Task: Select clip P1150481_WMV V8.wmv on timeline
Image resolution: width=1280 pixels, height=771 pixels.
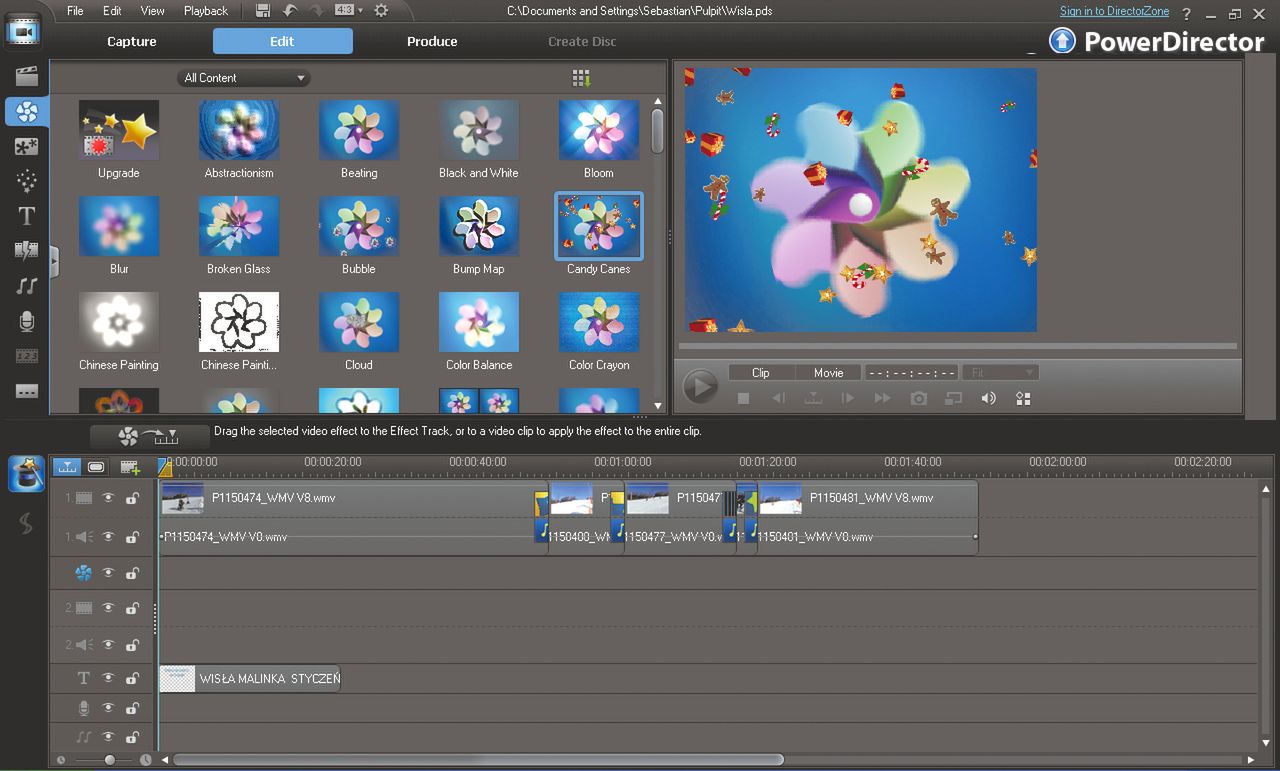Action: click(x=867, y=498)
